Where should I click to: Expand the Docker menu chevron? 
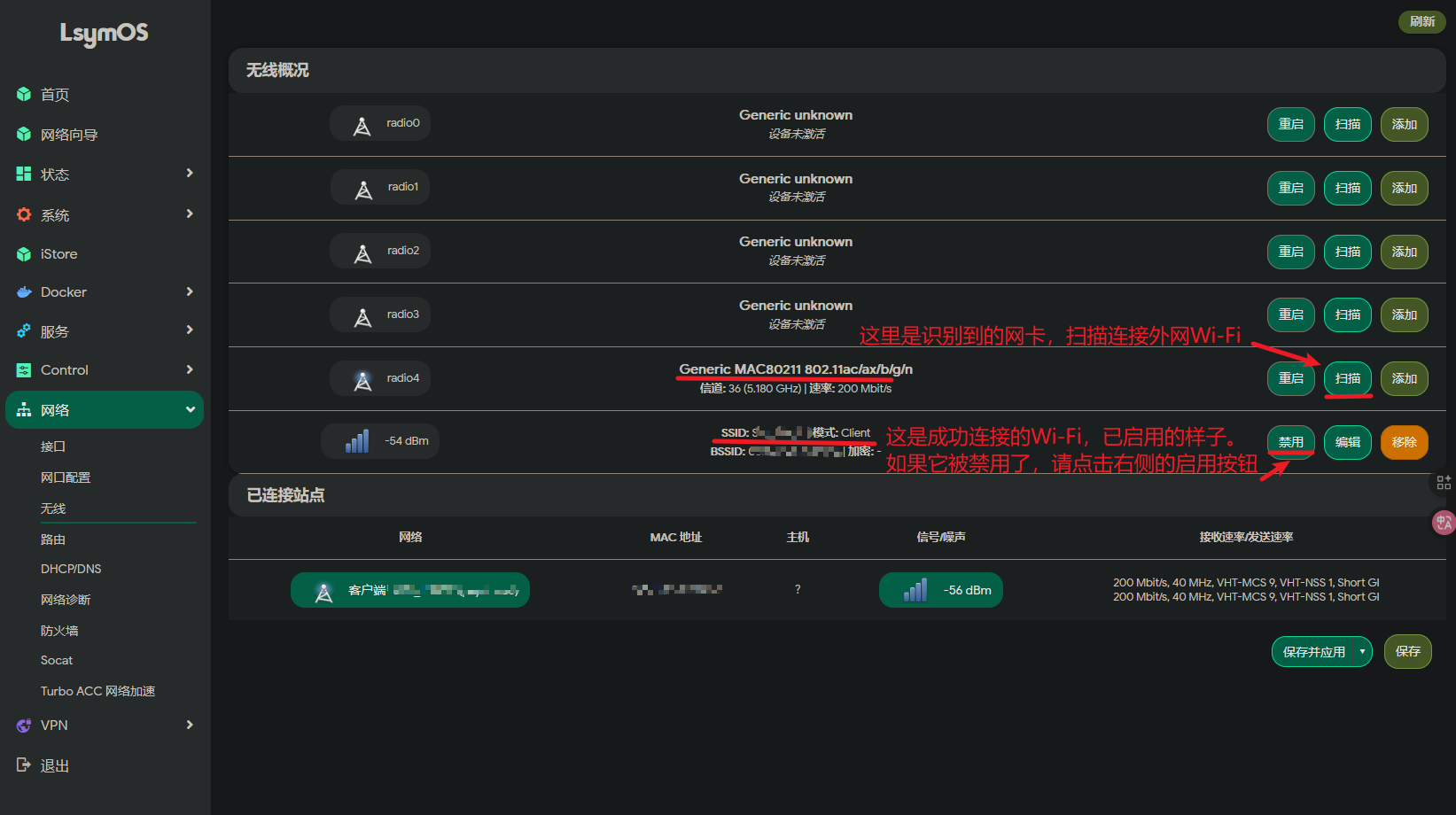pos(189,291)
